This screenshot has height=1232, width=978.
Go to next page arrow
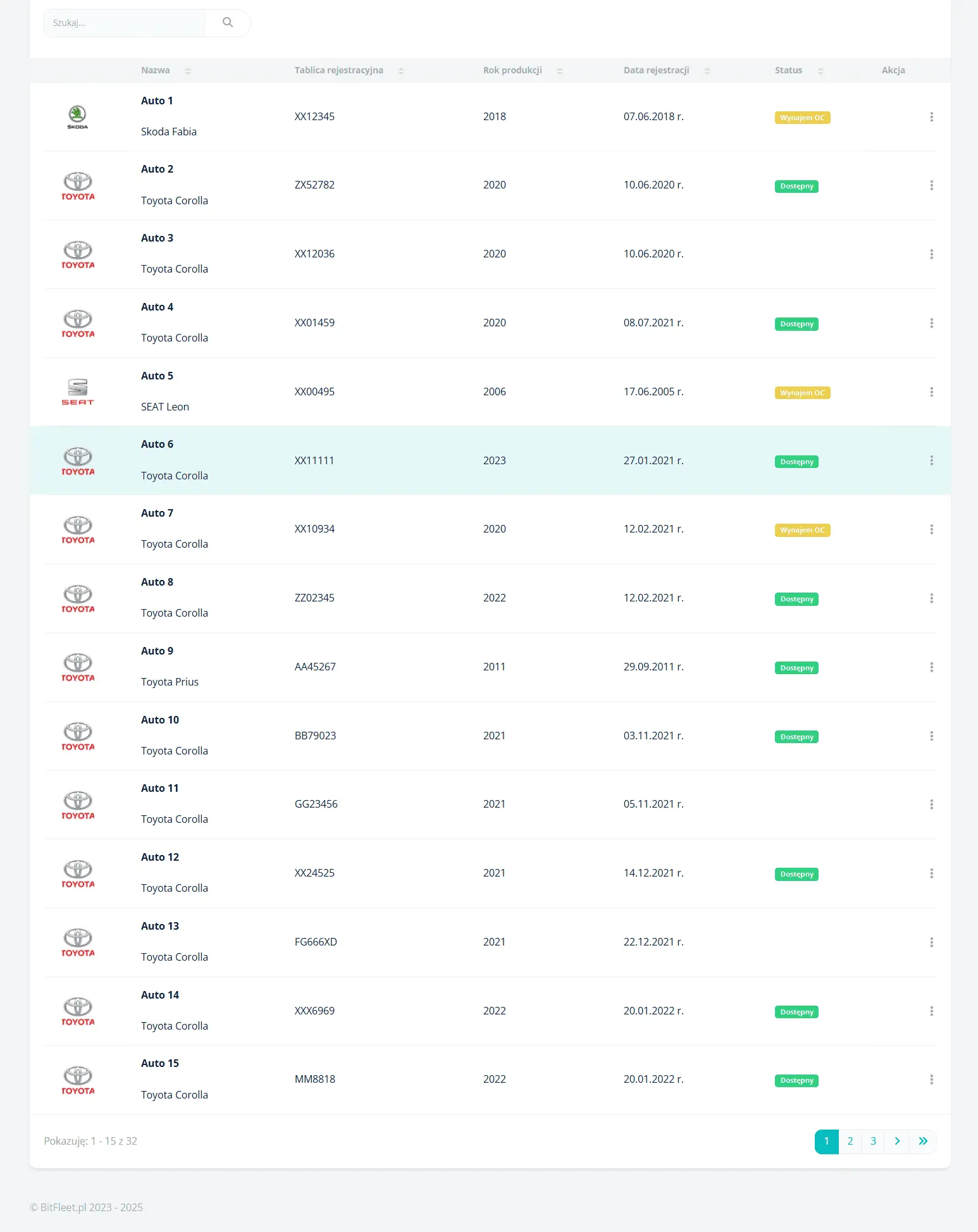[897, 1142]
